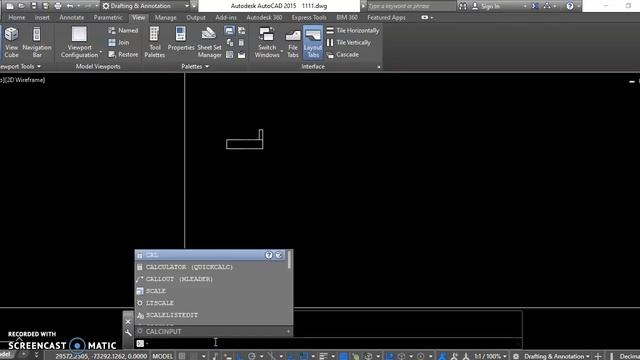
Task: Click the command line wrench customize icon
Action: pos(128,333)
